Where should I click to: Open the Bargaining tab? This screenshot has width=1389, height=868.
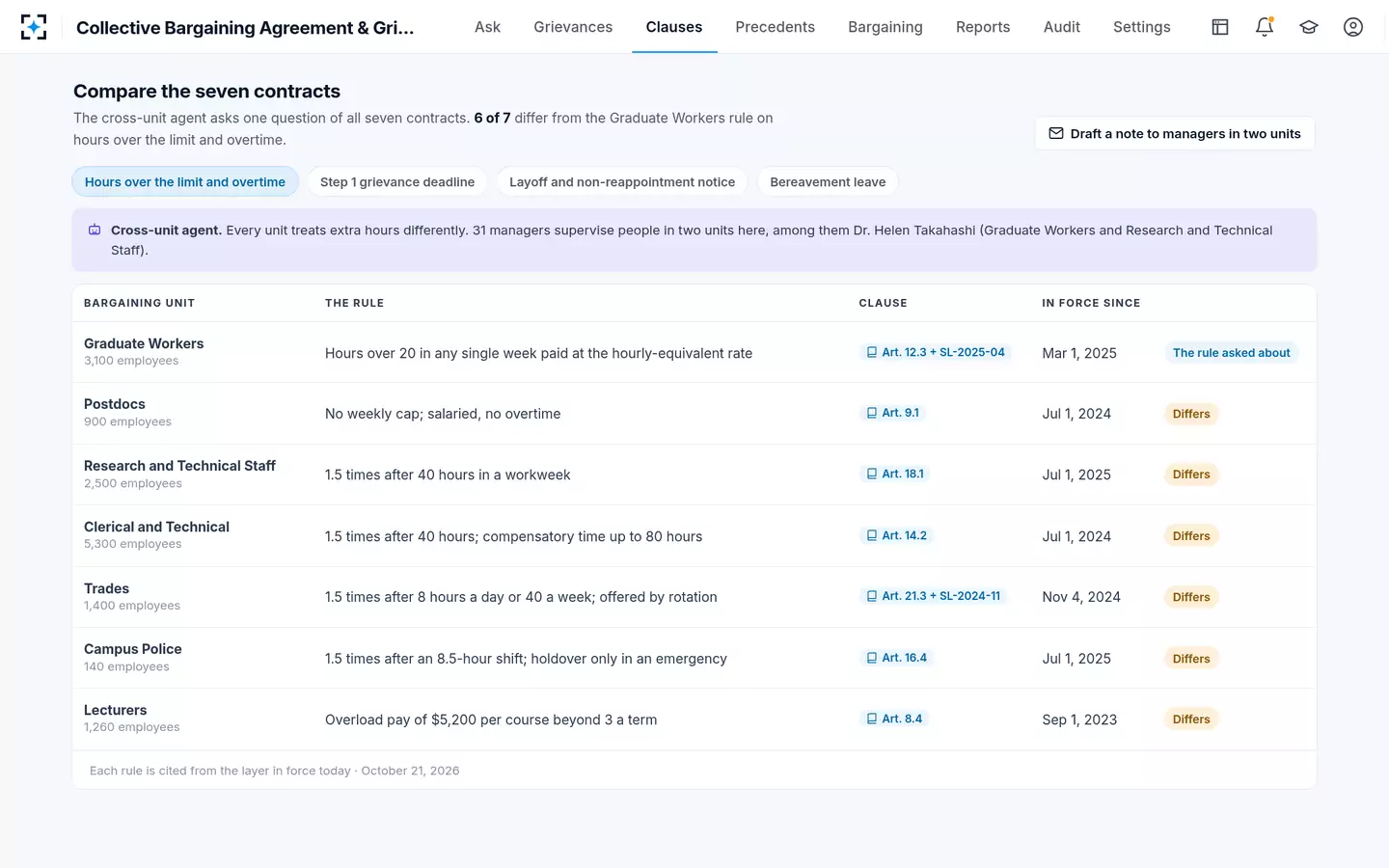tap(885, 27)
